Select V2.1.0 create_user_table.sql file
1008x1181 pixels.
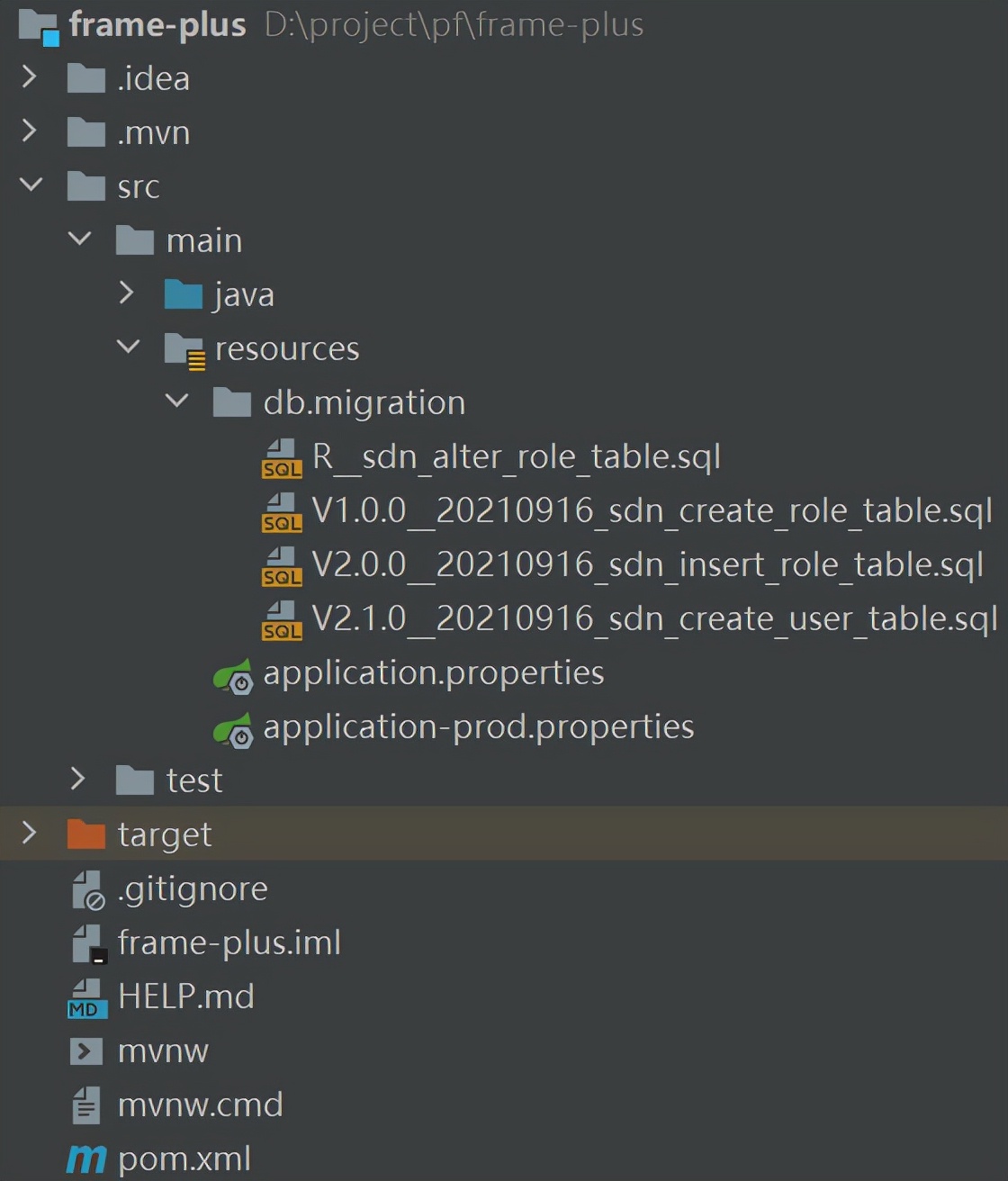coord(653,619)
